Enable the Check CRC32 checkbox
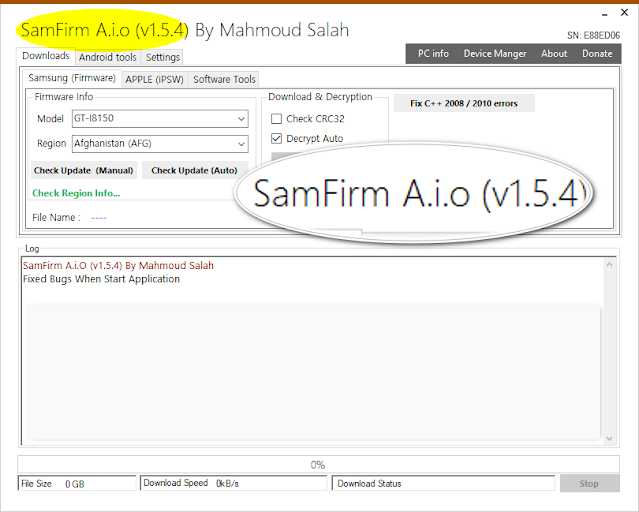The image size is (639, 512). point(276,119)
